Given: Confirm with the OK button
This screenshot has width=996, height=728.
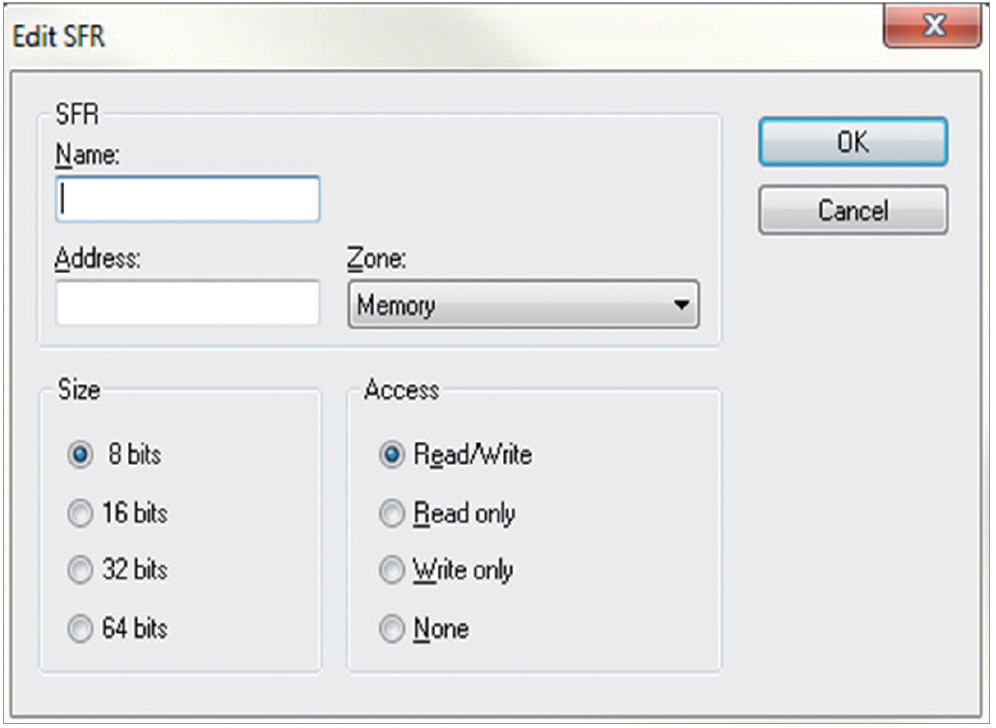Looking at the screenshot, I should point(852,142).
